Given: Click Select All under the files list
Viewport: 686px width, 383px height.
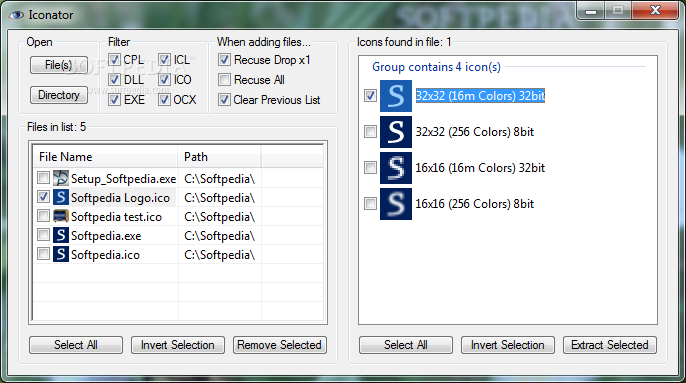Looking at the screenshot, I should point(76,345).
